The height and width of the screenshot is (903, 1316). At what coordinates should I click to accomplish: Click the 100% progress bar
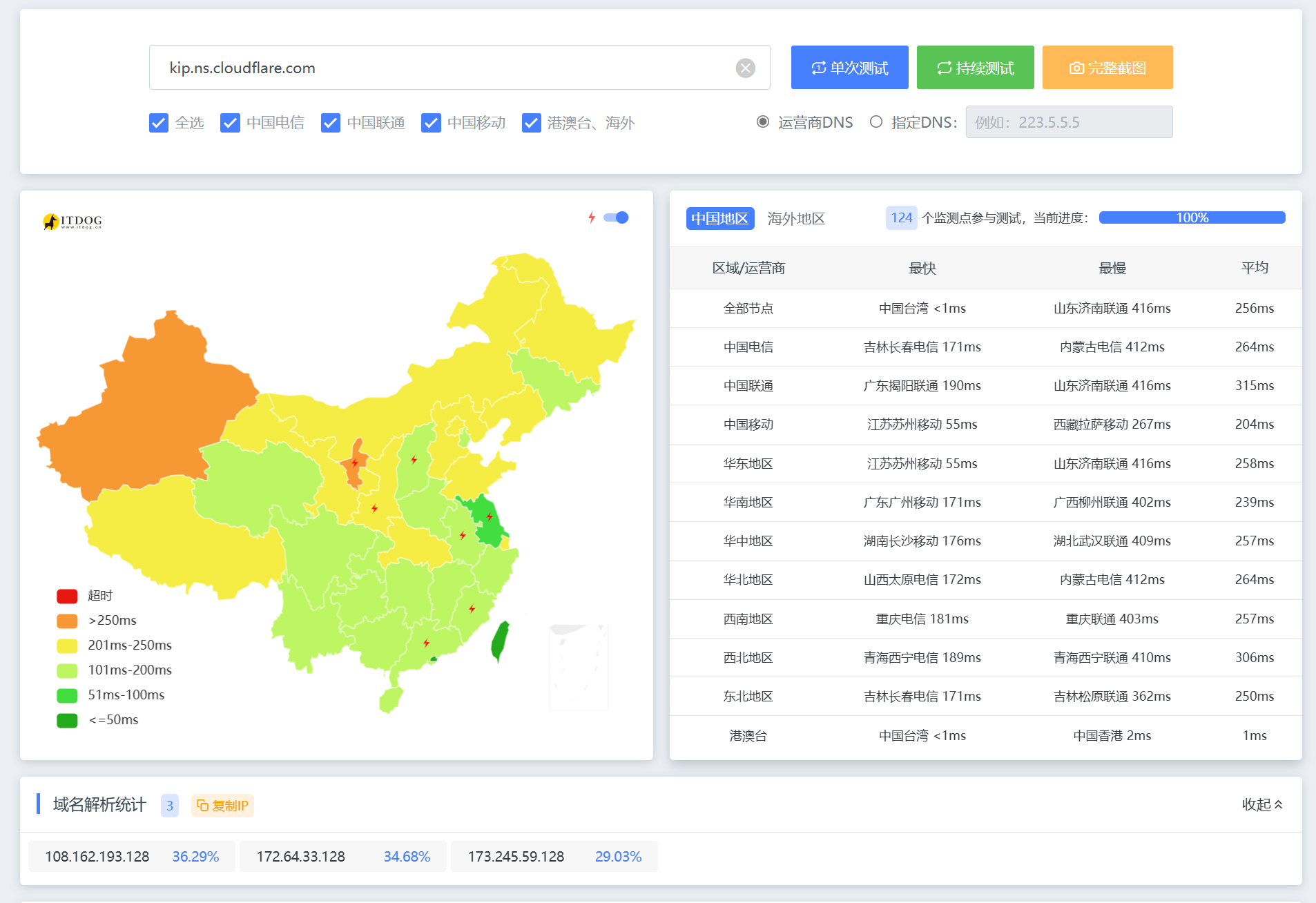[1192, 218]
